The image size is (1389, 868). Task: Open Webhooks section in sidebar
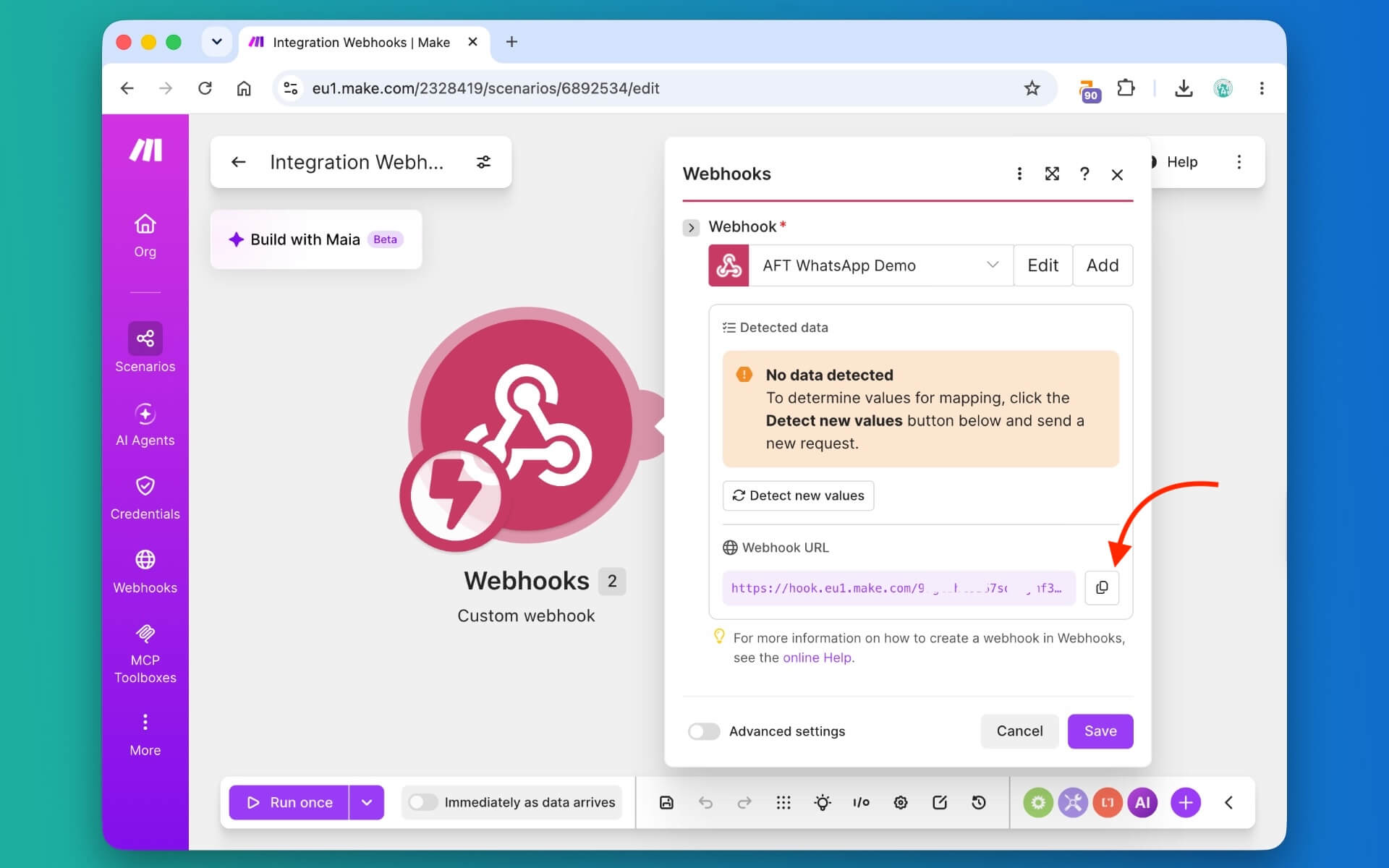(x=145, y=571)
